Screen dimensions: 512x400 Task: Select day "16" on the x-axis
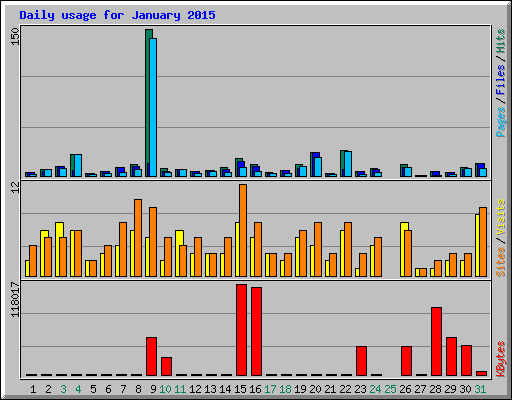click(x=255, y=389)
